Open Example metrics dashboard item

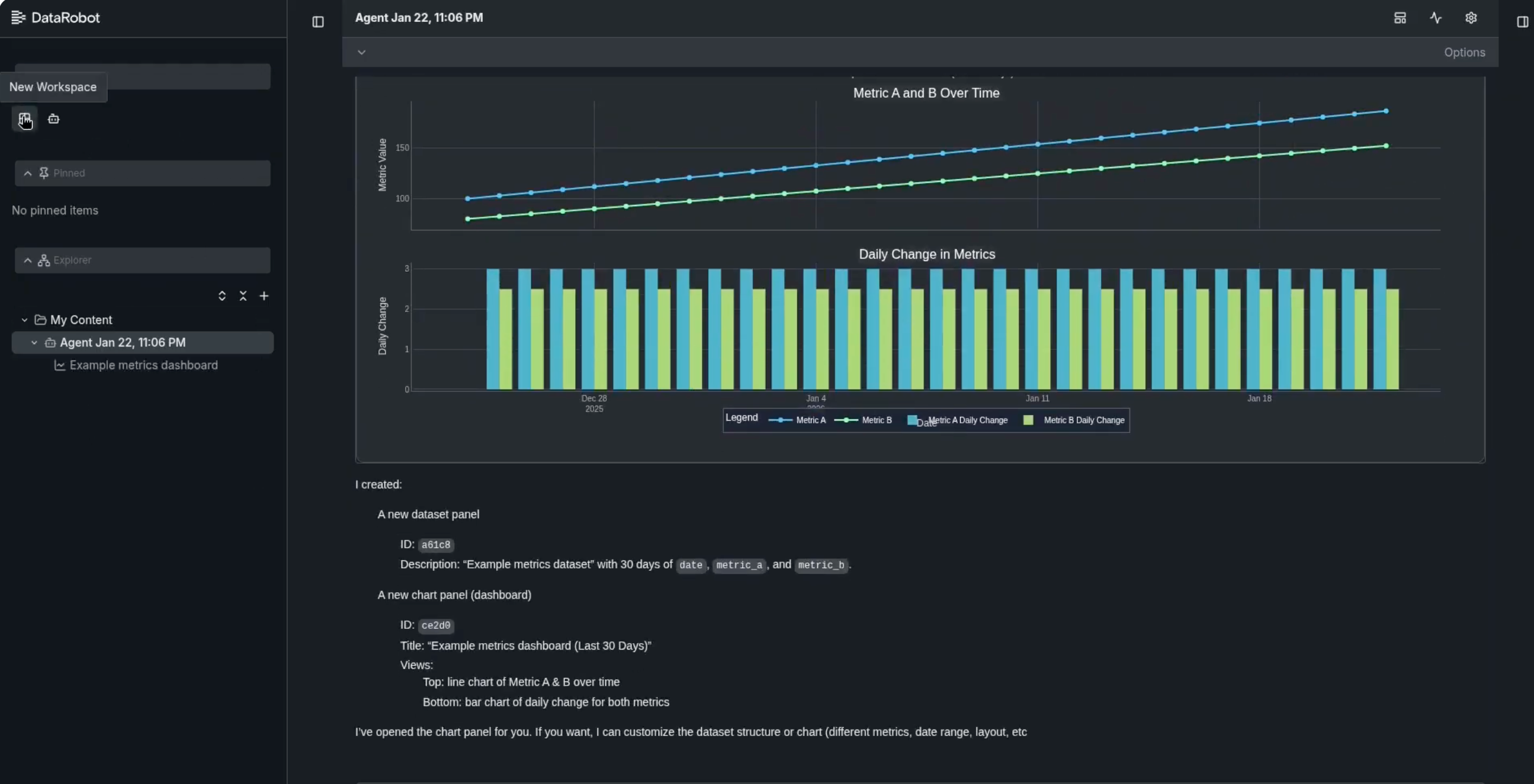pyautogui.click(x=143, y=365)
